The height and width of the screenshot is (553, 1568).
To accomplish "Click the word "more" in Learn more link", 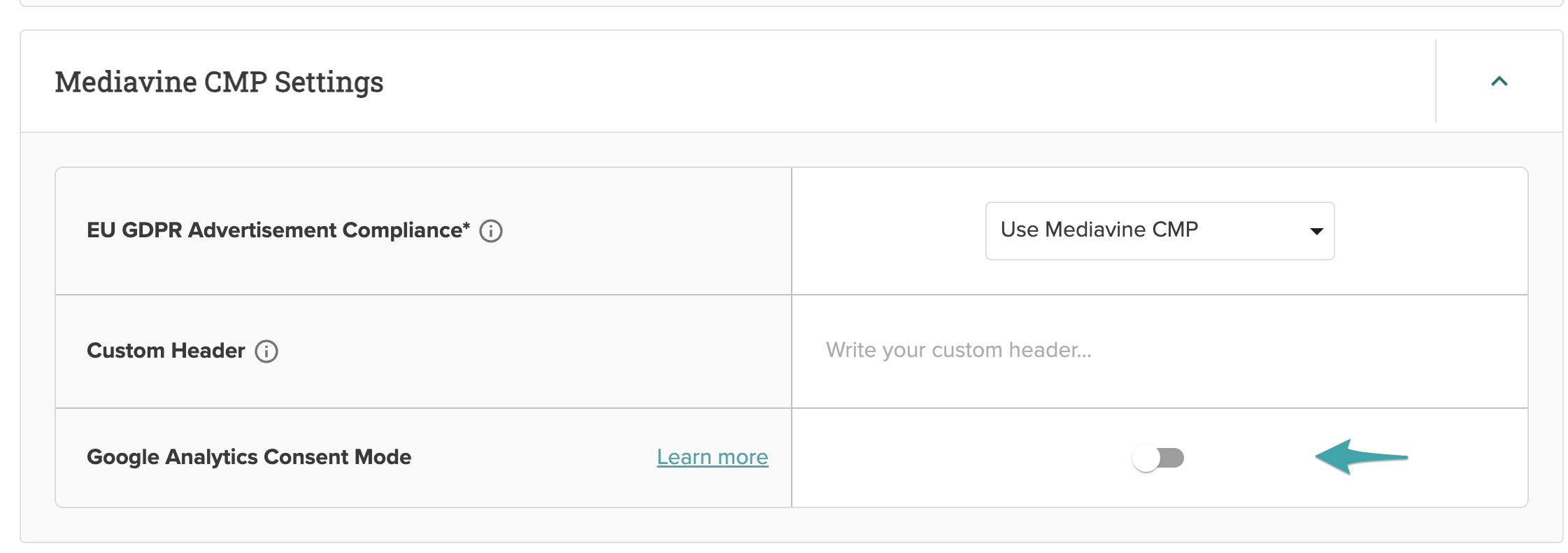I will click(743, 457).
